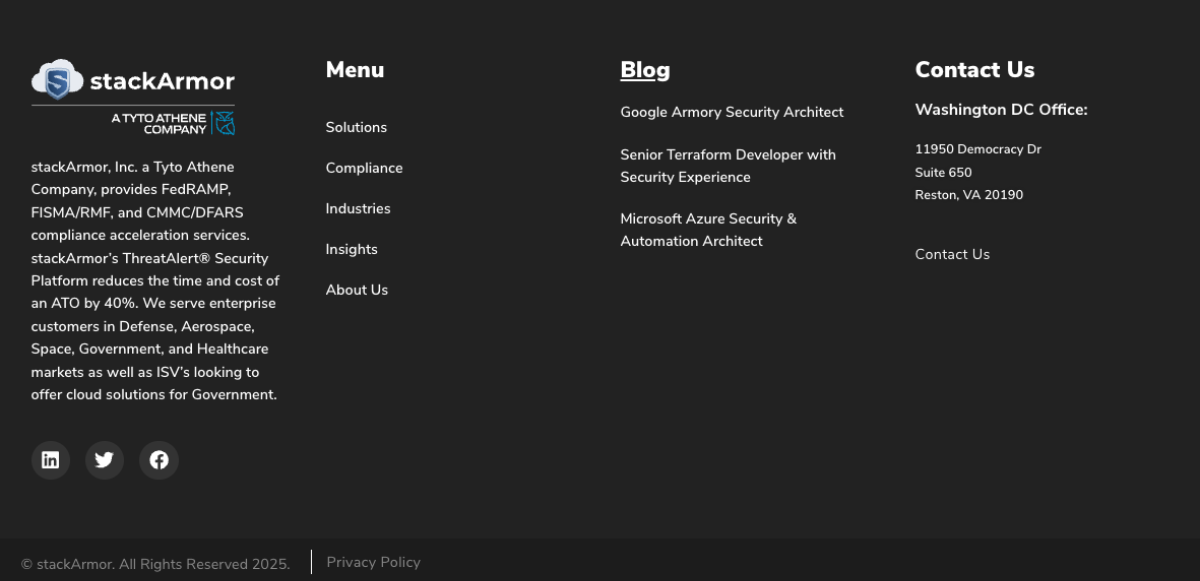The height and width of the screenshot is (581, 1200).
Task: Click the Contact Us section heading
Action: pos(974,70)
